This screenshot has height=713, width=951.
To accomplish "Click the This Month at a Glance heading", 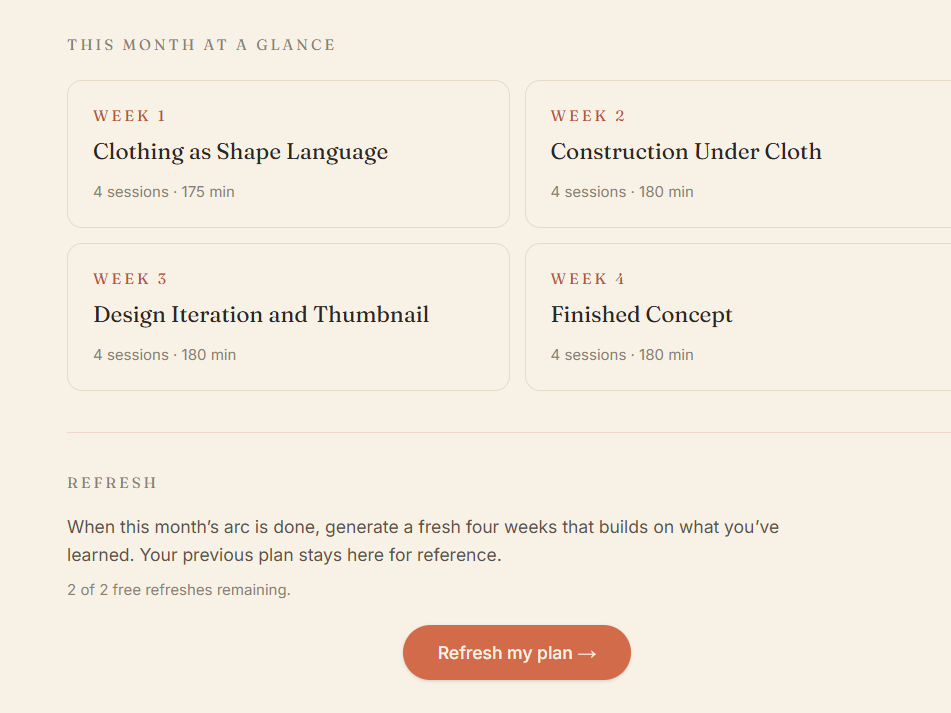I will click(201, 45).
